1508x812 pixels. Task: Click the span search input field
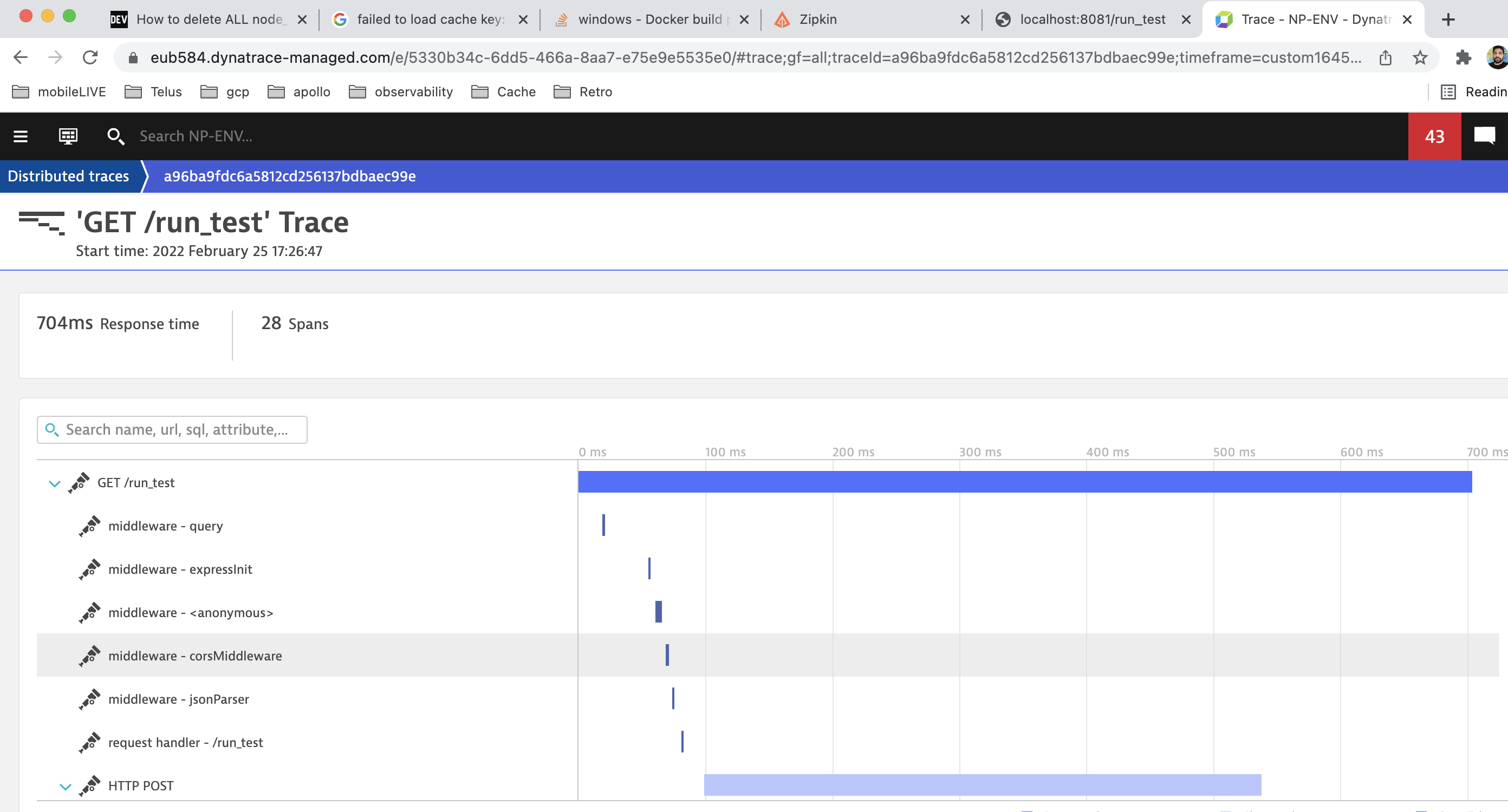[175, 430]
